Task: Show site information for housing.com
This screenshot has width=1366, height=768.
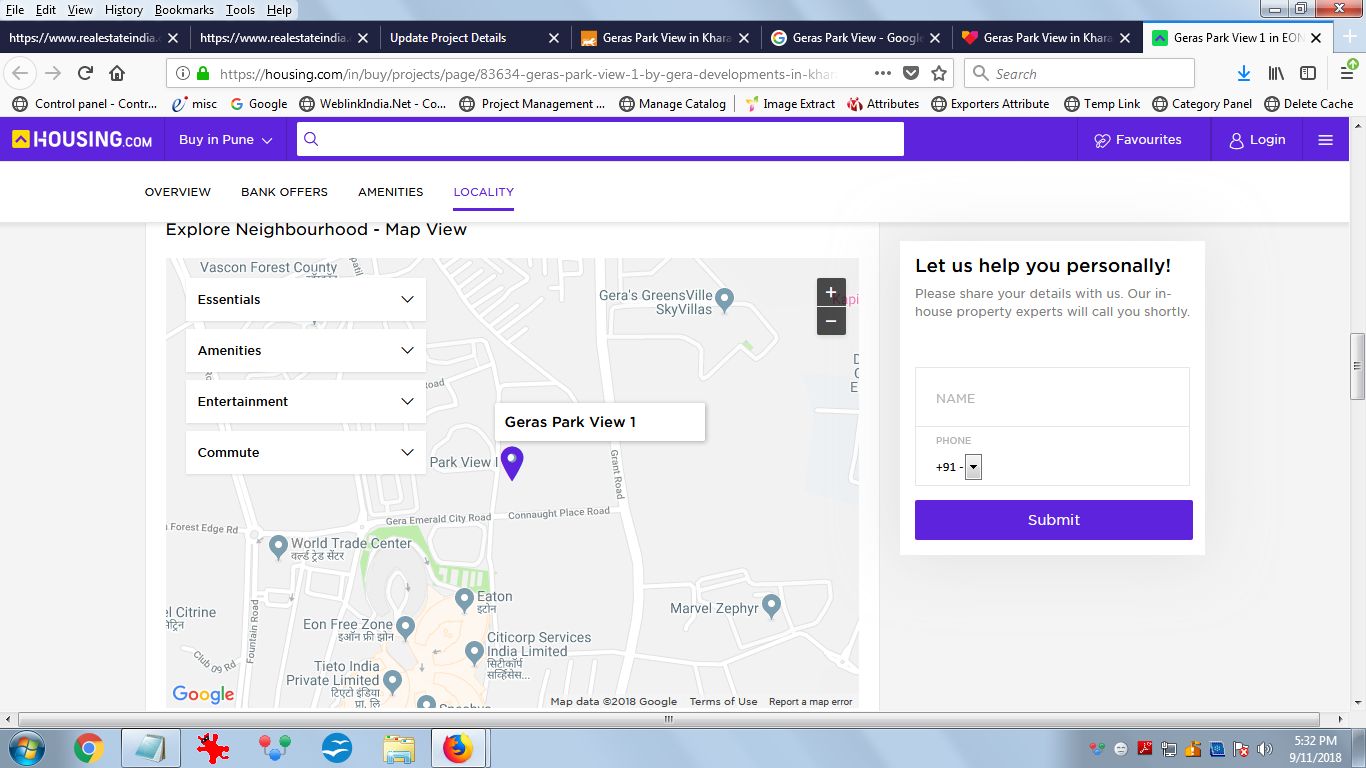Action: (182, 73)
